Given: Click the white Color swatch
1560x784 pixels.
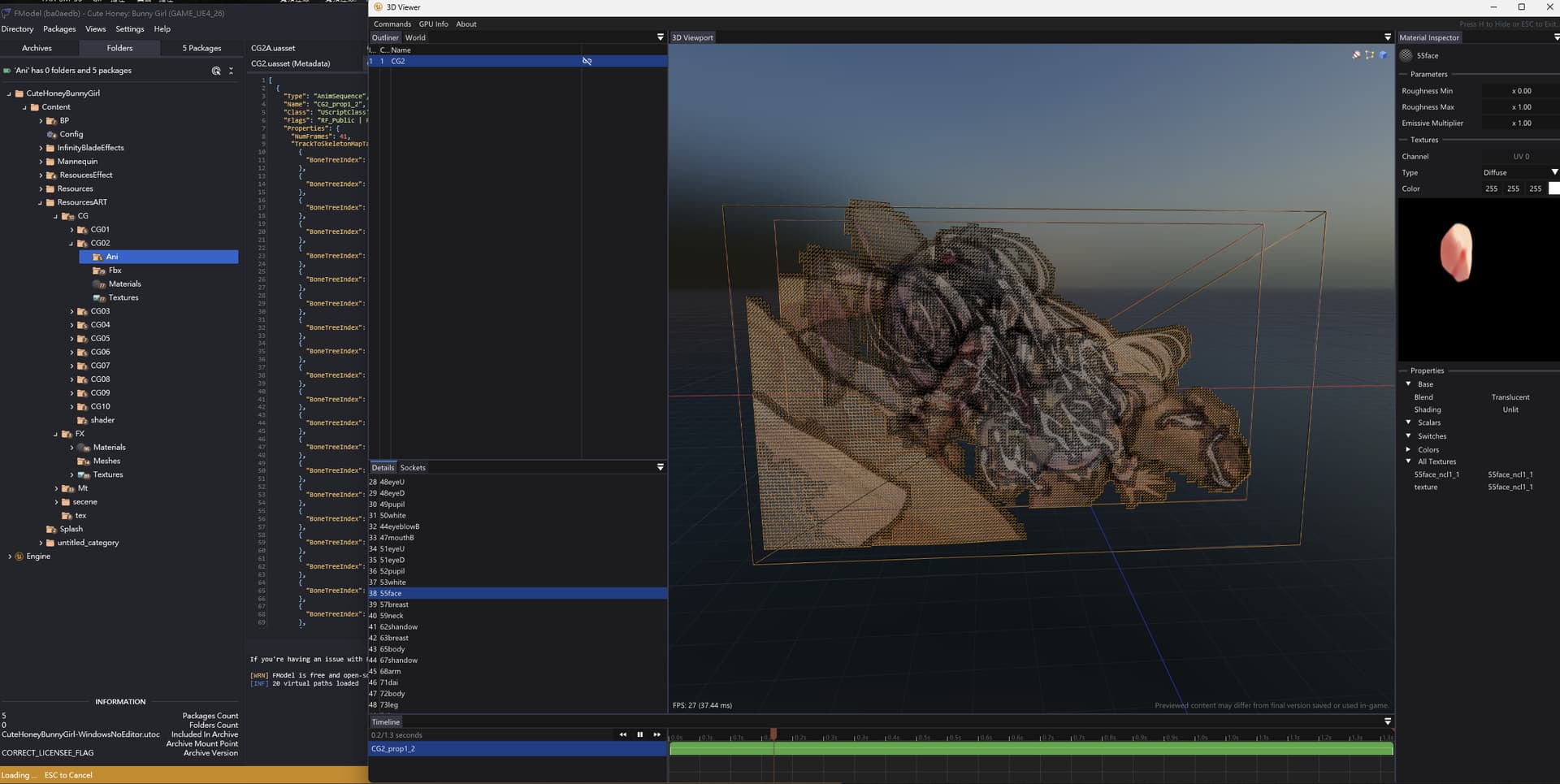Looking at the screenshot, I should [x=1554, y=188].
